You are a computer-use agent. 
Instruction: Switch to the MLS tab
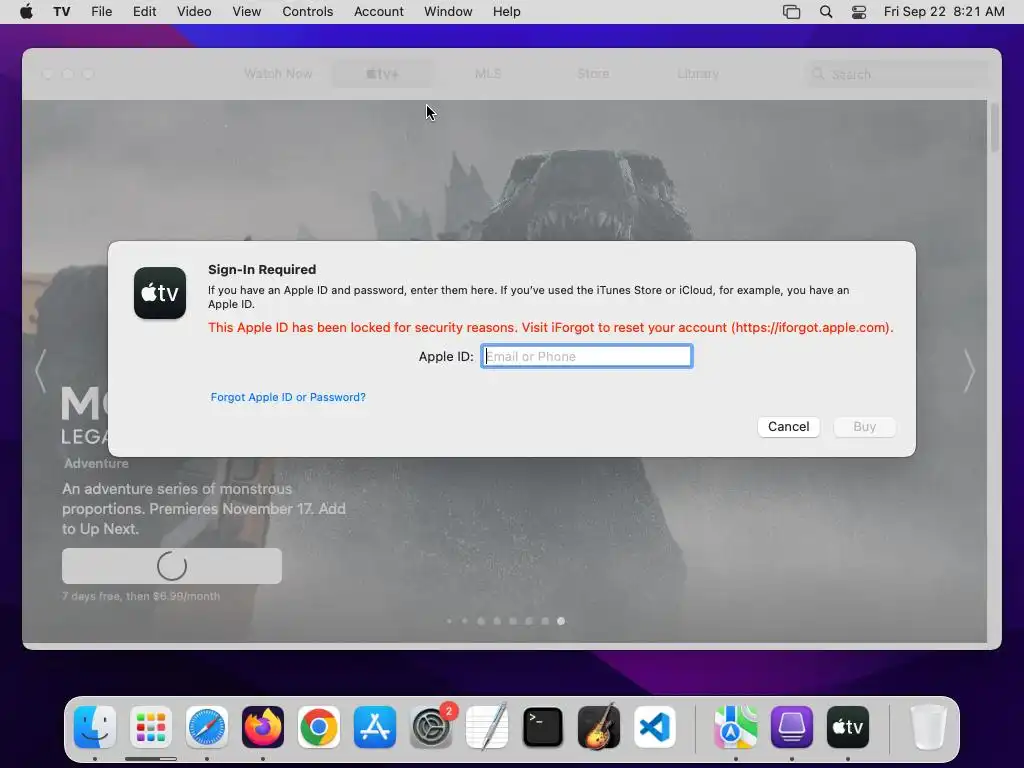tap(488, 74)
